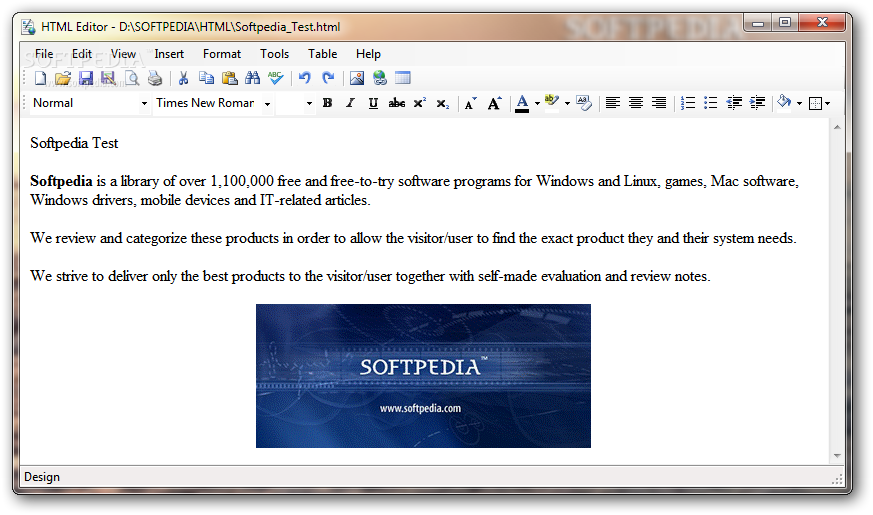Click the scroll down arrow in the editor

tap(837, 456)
